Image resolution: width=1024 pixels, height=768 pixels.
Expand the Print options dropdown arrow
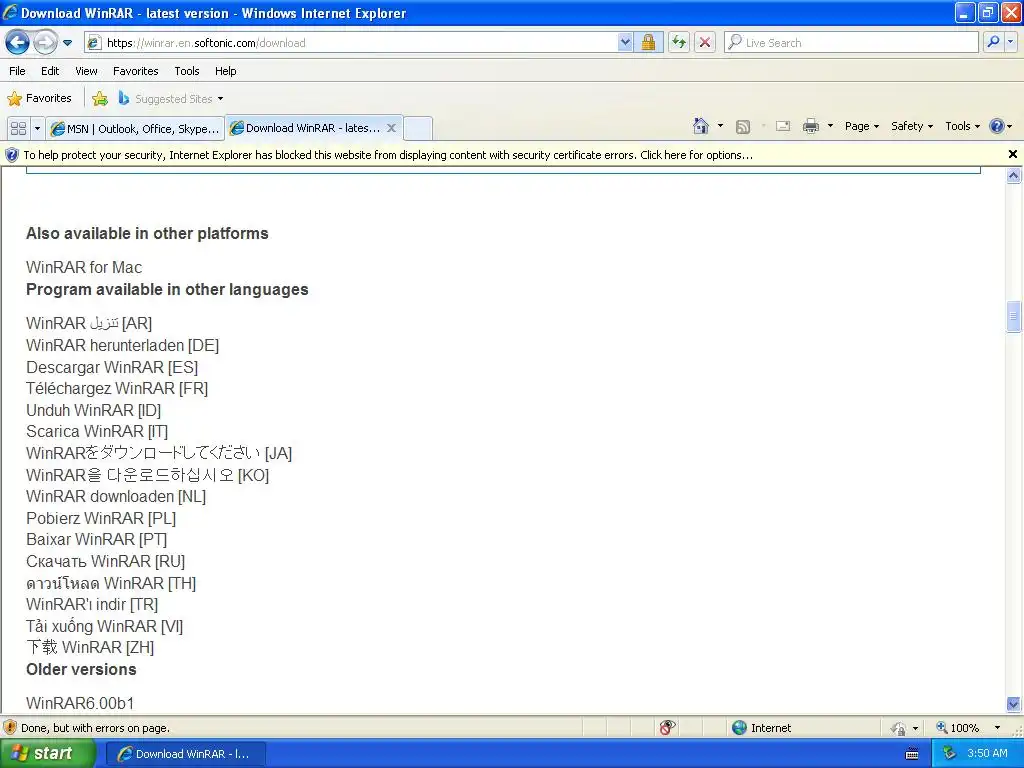pos(830,126)
